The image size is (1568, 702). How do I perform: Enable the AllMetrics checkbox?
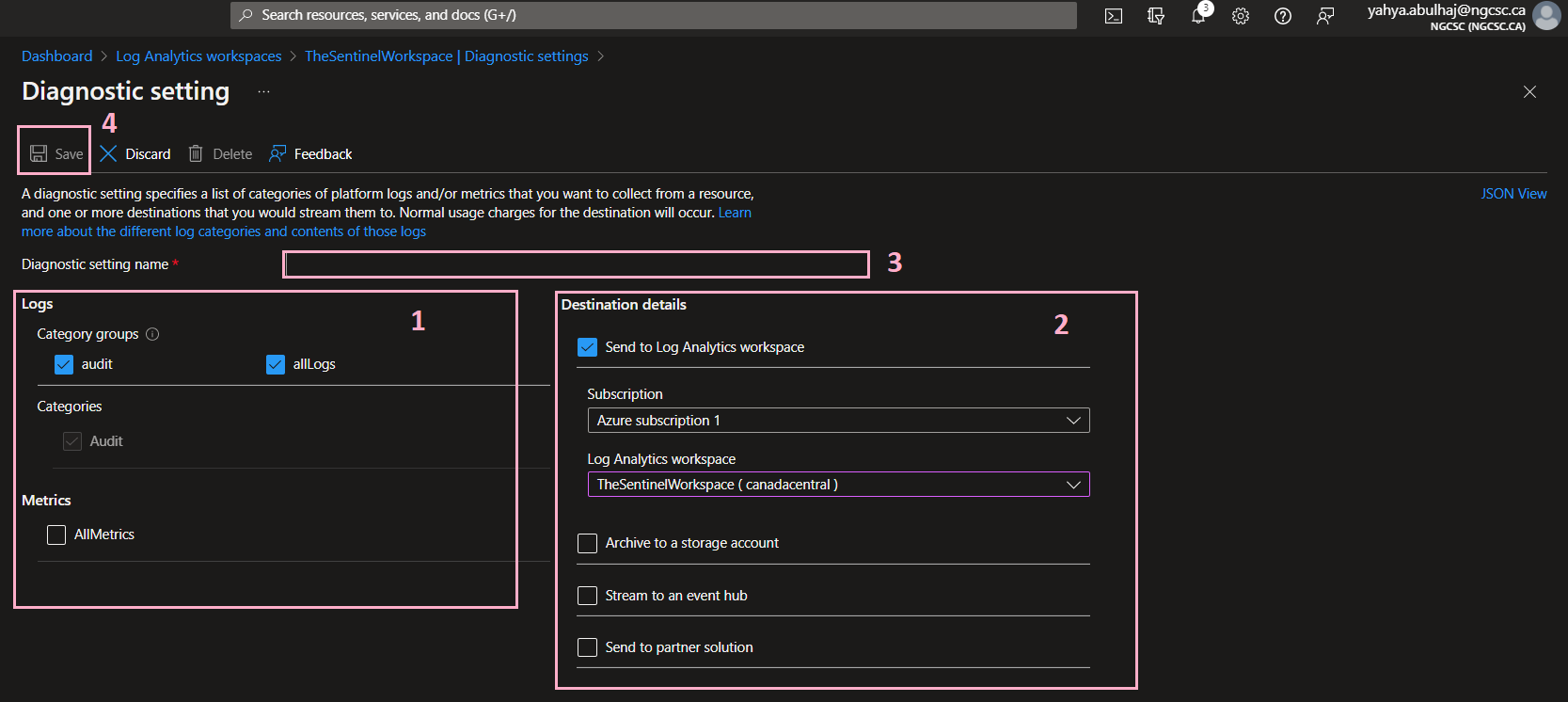pyautogui.click(x=56, y=534)
